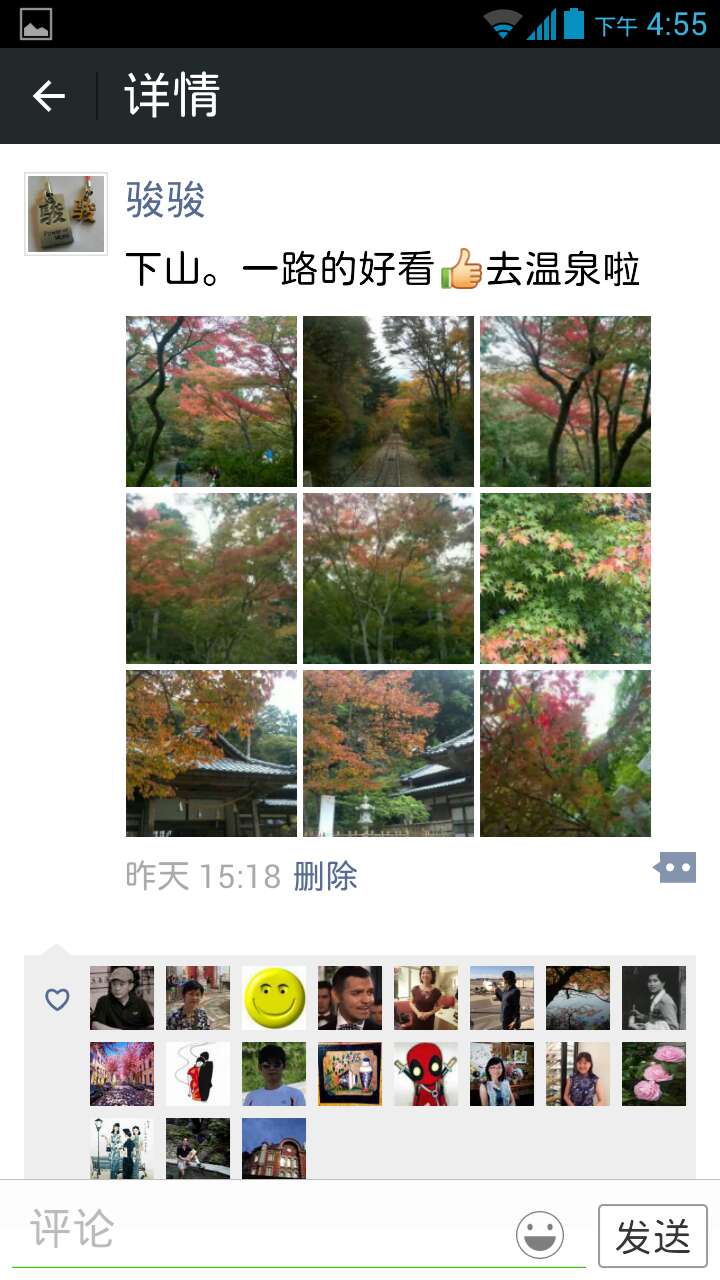720x1280 pixels.
Task: View the railway track forest photo
Action: (x=388, y=402)
